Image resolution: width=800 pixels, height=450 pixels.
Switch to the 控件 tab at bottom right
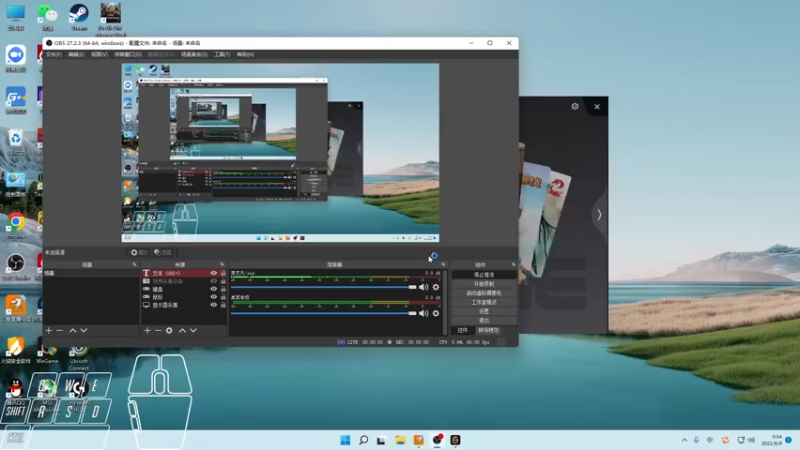tap(462, 331)
